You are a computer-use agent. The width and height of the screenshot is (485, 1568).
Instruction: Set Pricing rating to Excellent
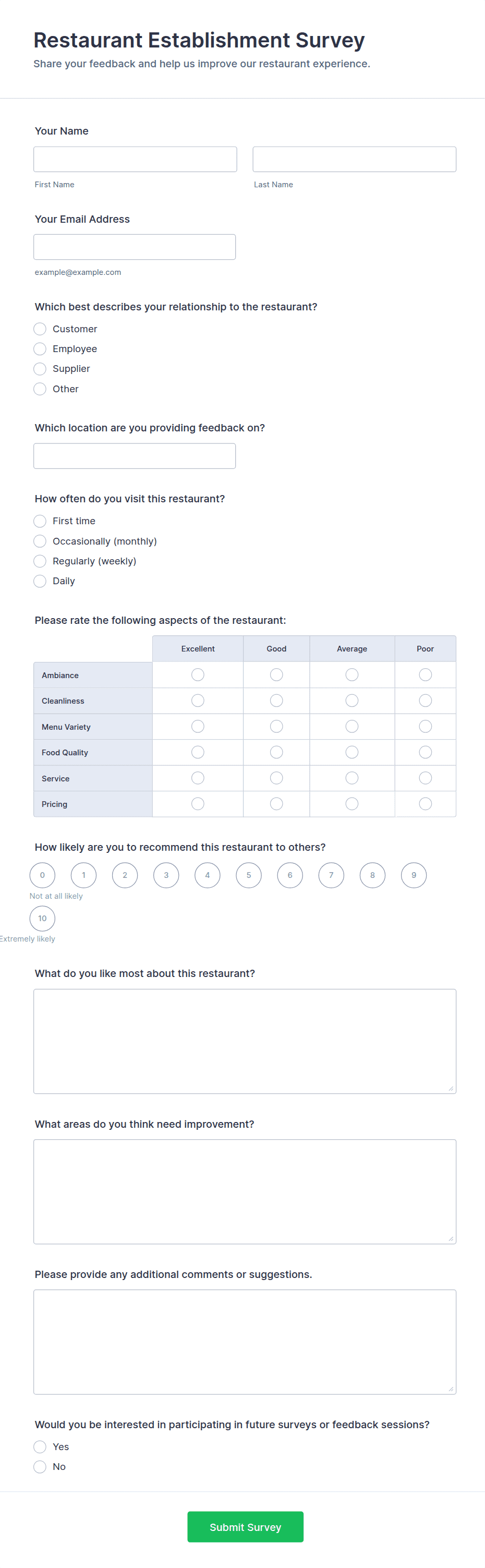(198, 804)
